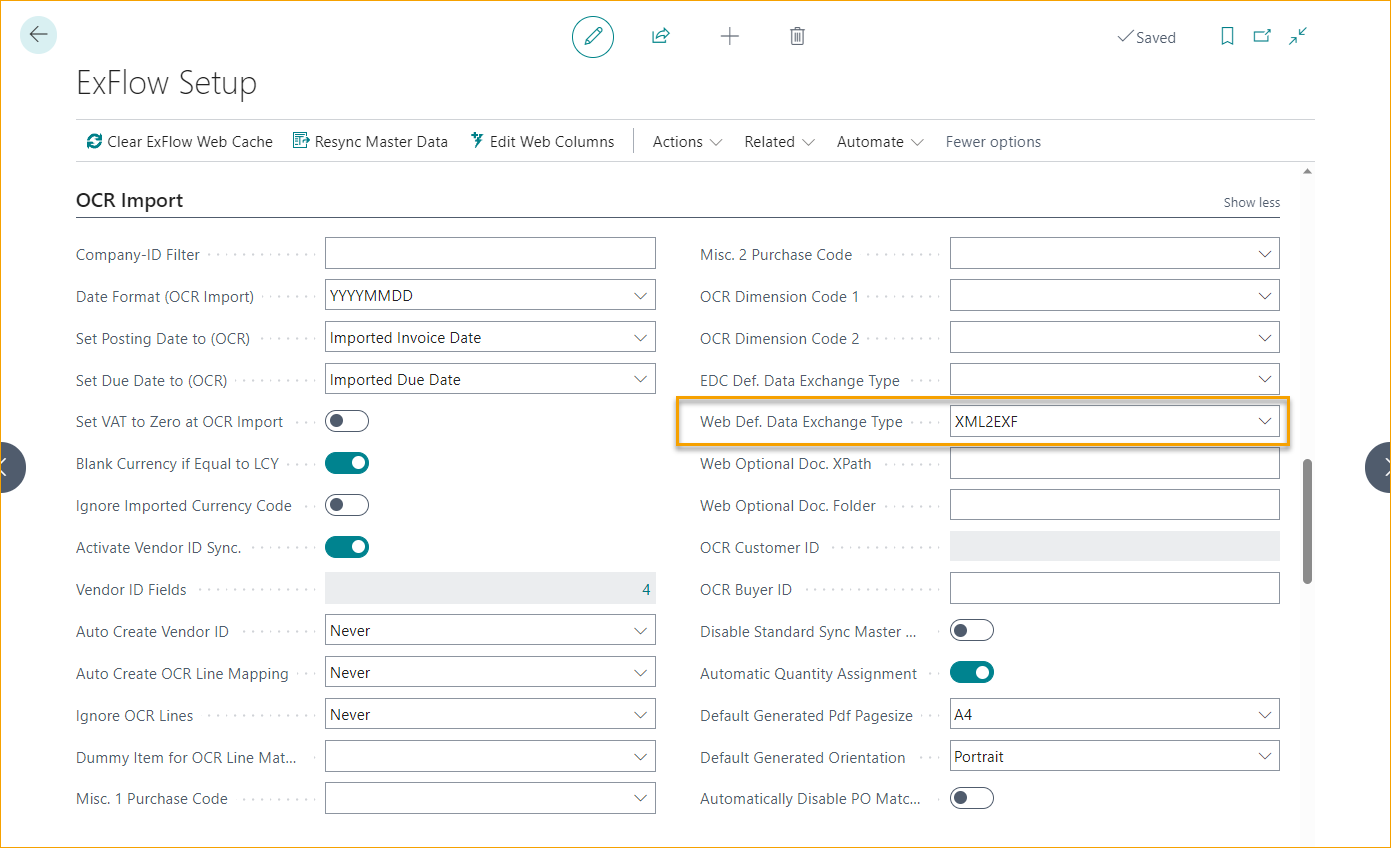The image size is (1391, 848).
Task: Open the Actions menu
Action: (x=687, y=142)
